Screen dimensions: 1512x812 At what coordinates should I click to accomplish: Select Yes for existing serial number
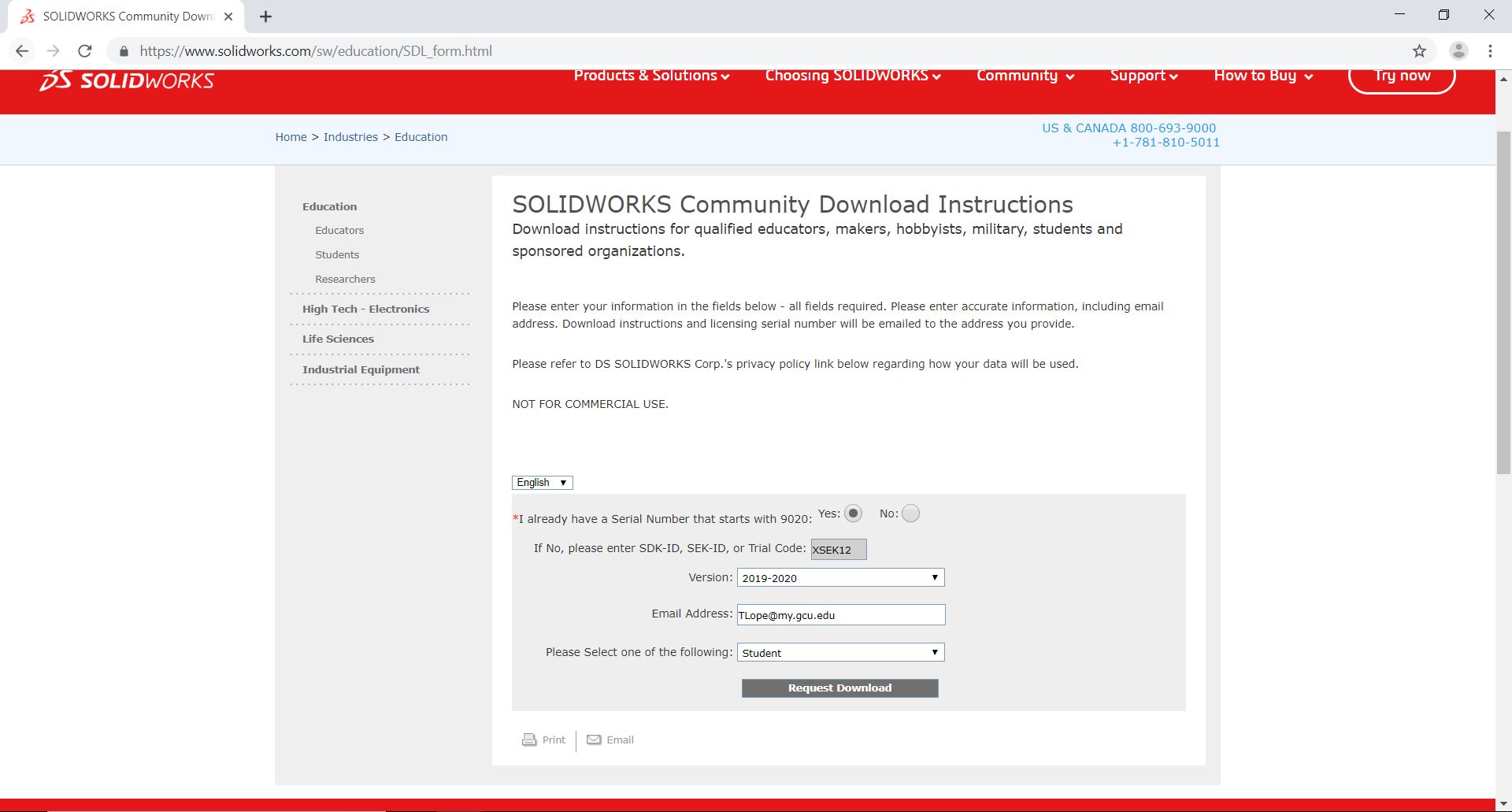point(853,514)
